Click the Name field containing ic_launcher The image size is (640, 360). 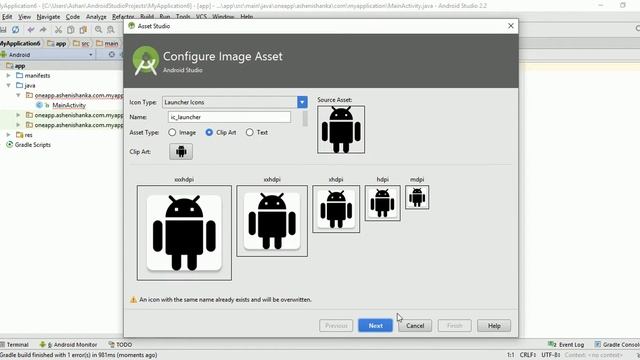pos(229,117)
